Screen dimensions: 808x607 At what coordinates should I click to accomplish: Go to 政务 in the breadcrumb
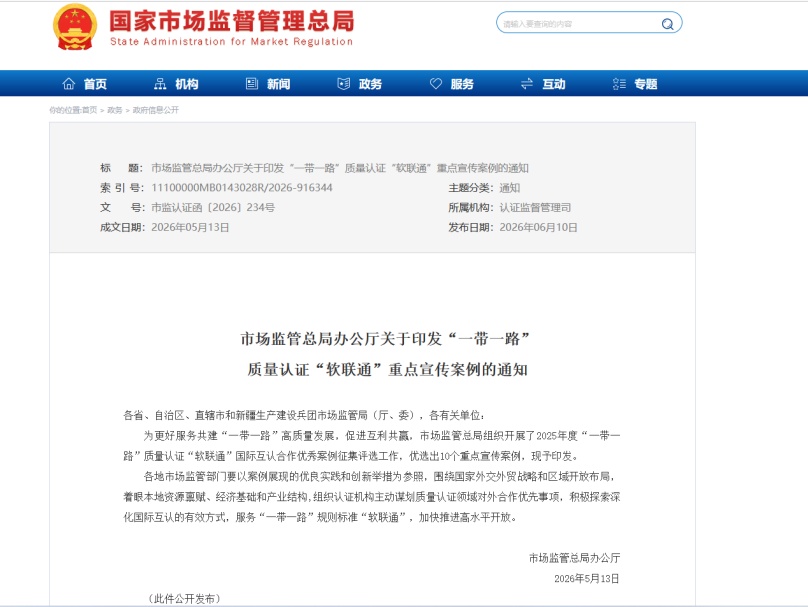(114, 110)
